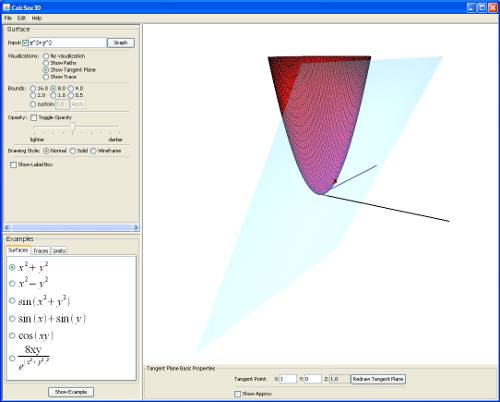Click the CalcSee3D title bar icon
The height and width of the screenshot is (402, 500).
tap(6, 7)
